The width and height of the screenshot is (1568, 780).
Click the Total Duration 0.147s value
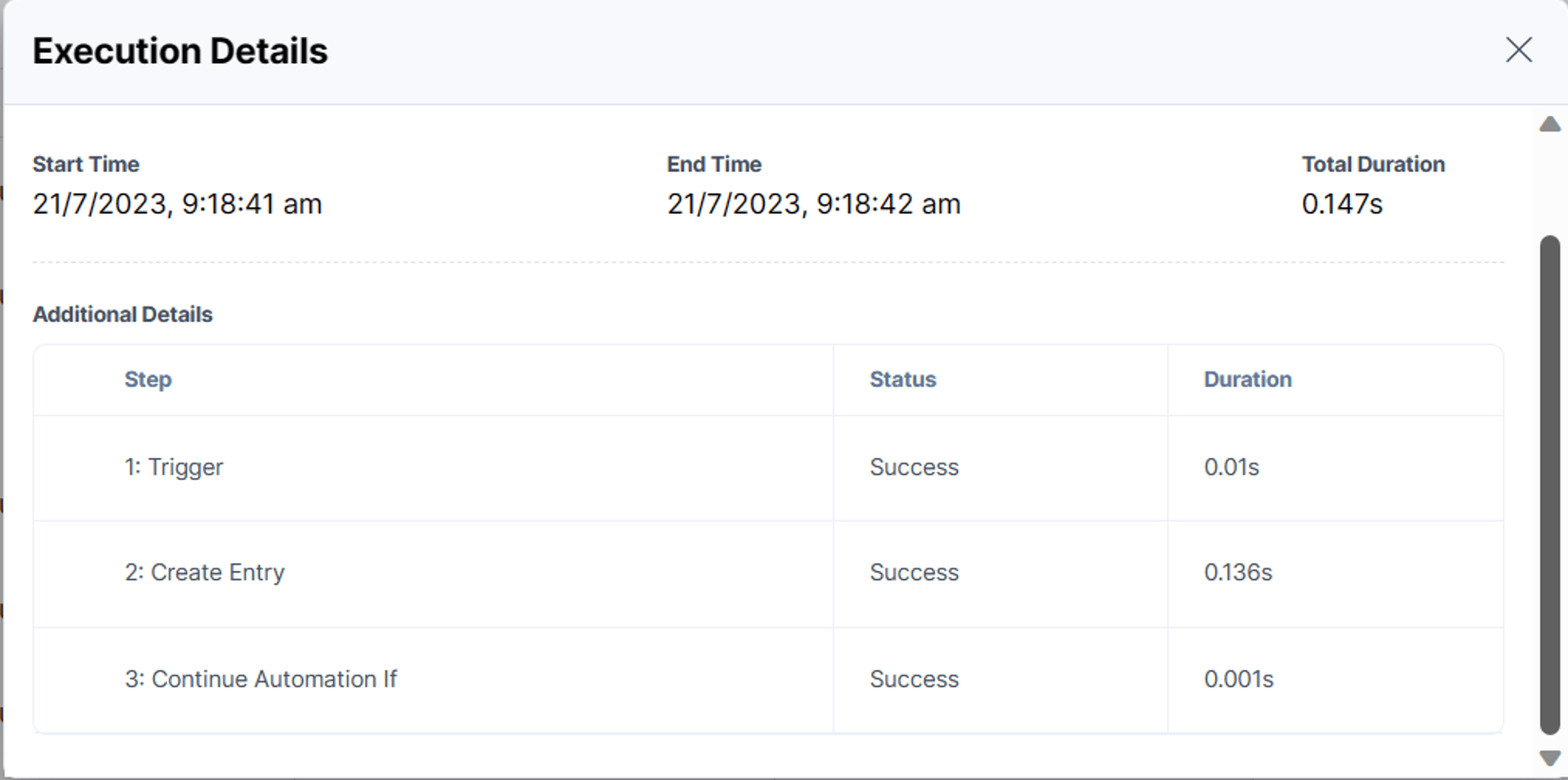coord(1342,204)
